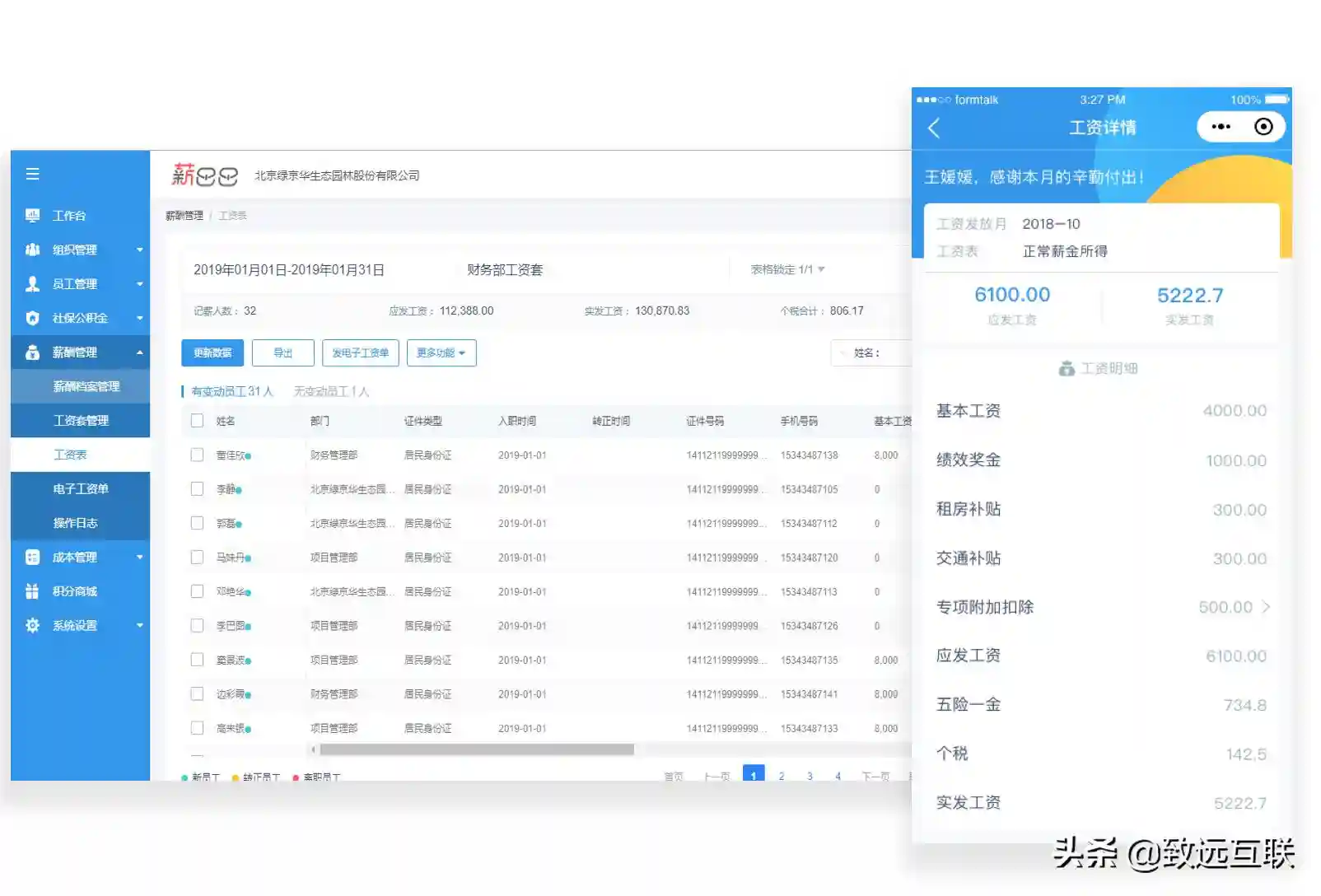Click the 系统设置 gear icon
Screen dimensions: 1321x896
33,626
